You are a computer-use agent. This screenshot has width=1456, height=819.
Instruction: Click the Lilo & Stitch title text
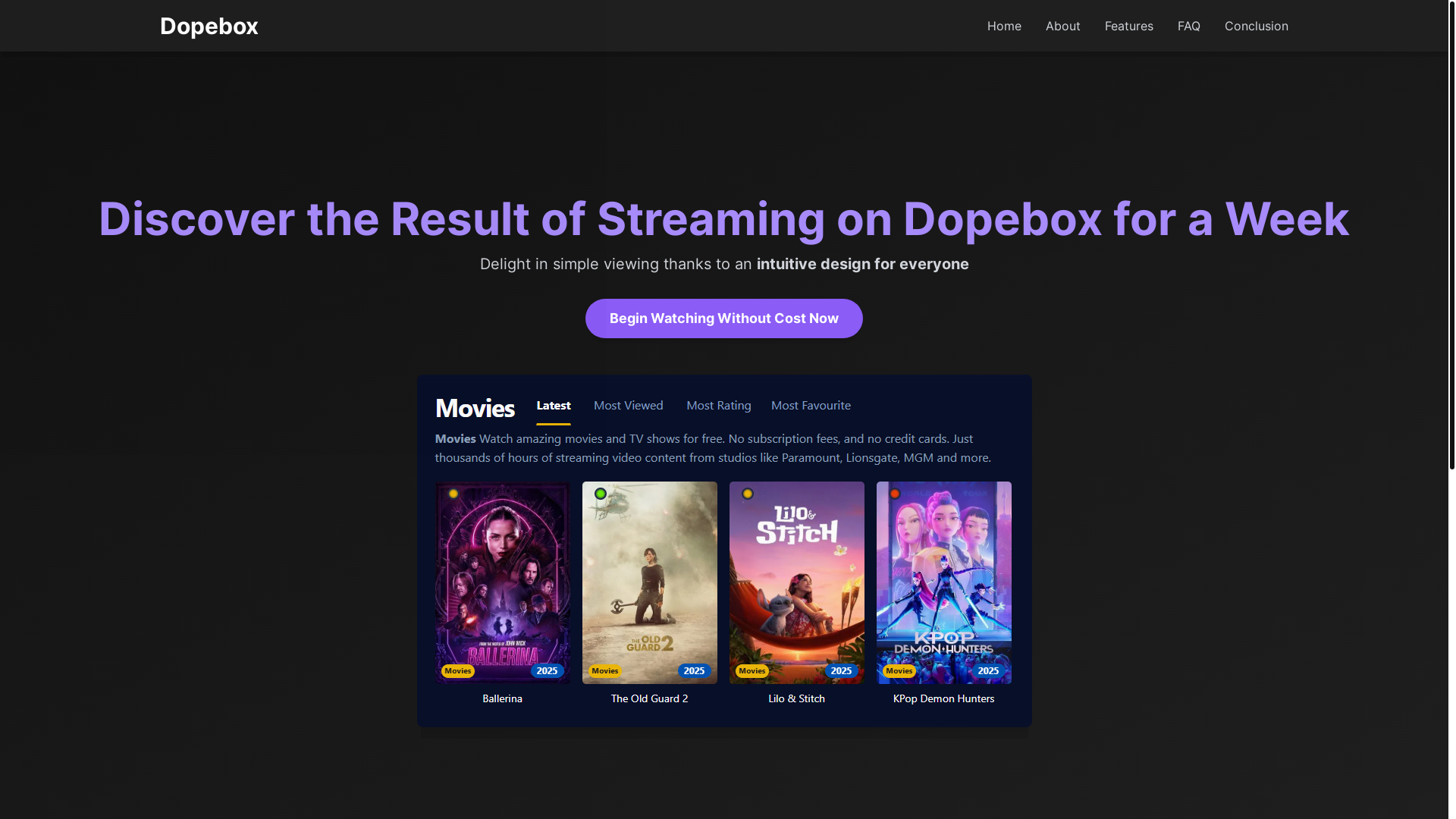pyautogui.click(x=796, y=698)
